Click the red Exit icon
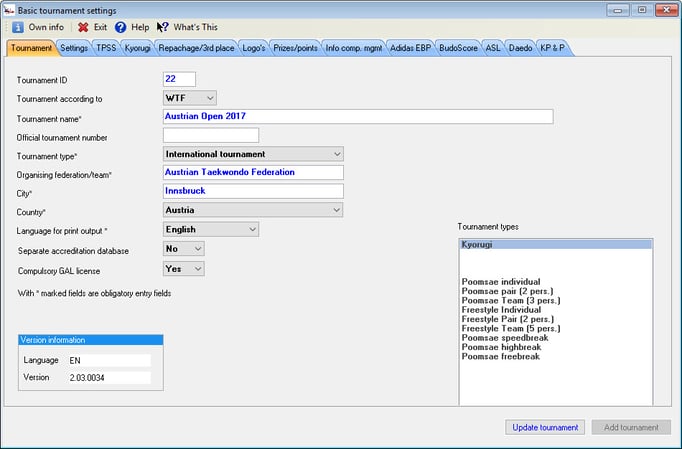This screenshot has width=682, height=449. click(83, 28)
